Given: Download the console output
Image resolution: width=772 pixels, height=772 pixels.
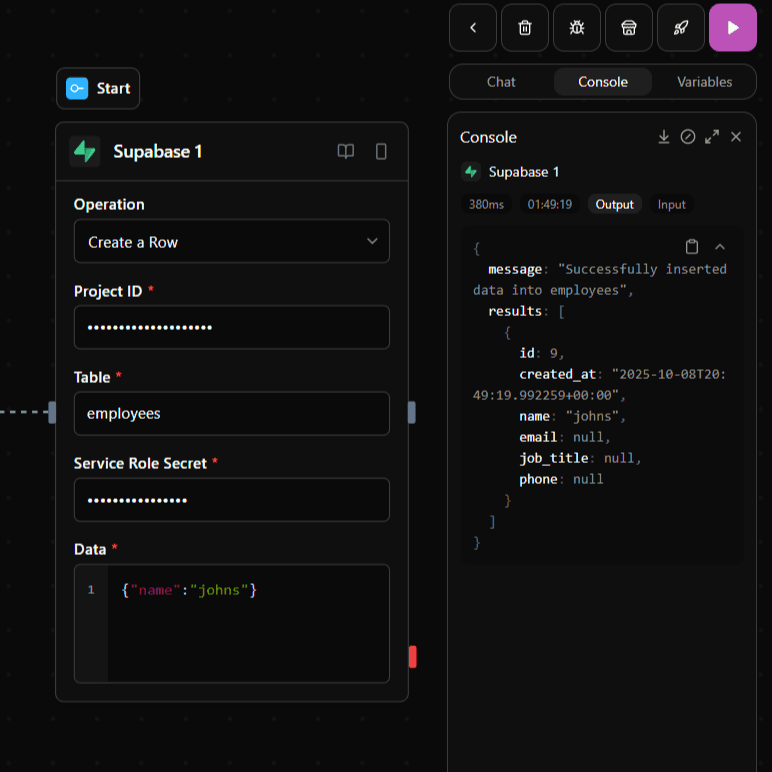Looking at the screenshot, I should point(663,137).
